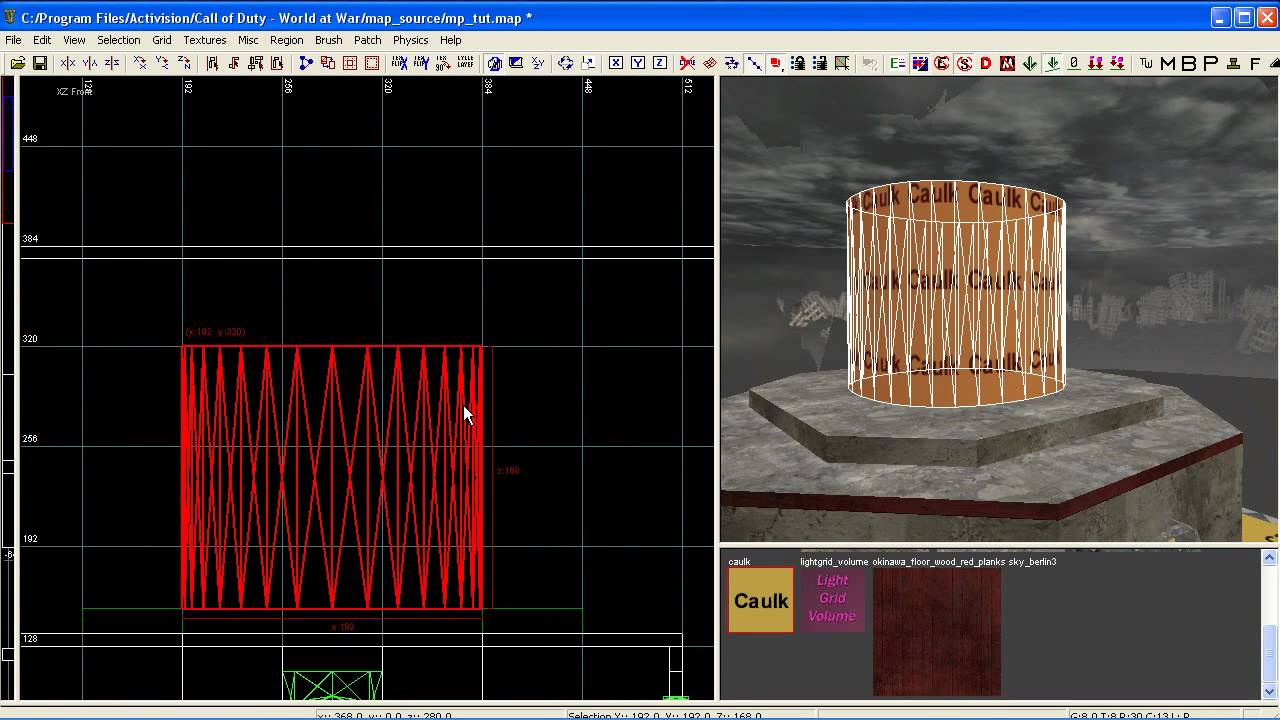Select the Caulk texture thumbnail
1280x720 pixels.
(x=760, y=600)
